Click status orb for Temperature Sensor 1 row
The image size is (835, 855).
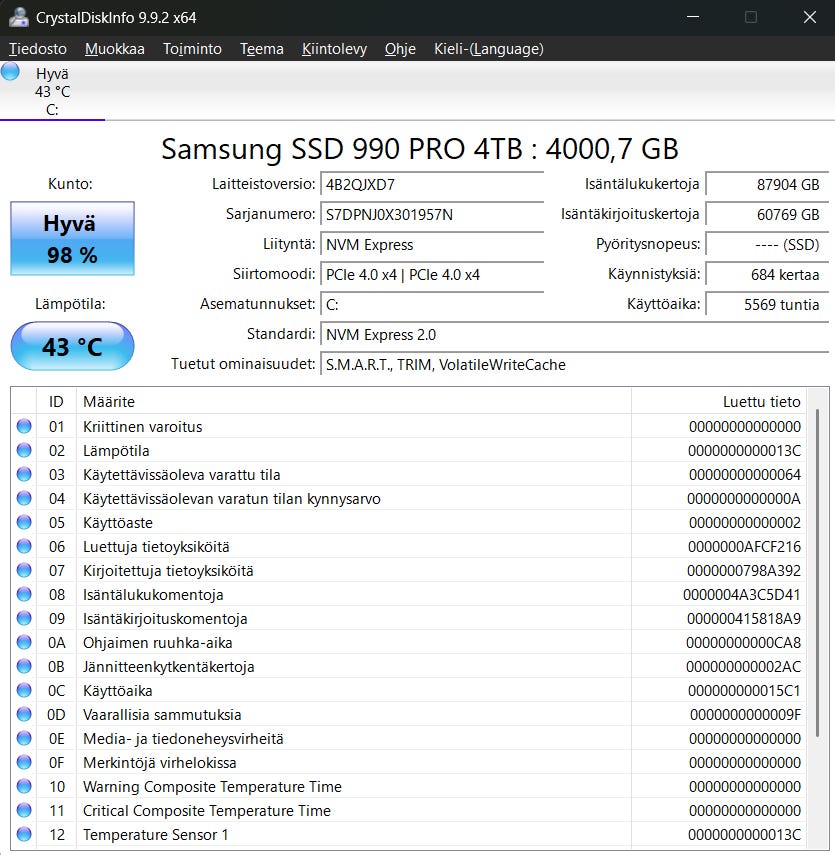point(24,834)
